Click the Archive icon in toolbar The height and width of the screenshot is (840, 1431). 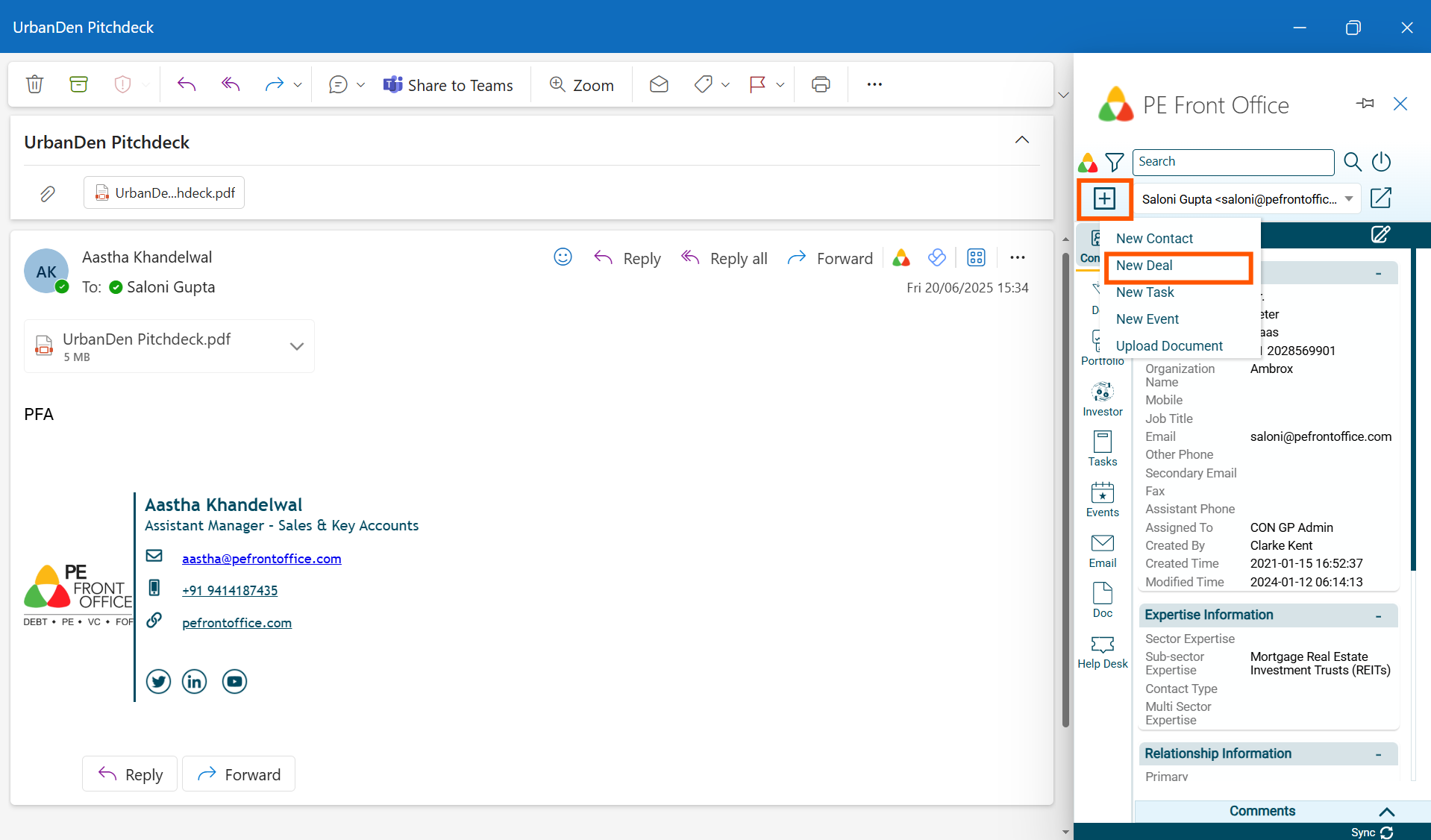click(78, 84)
